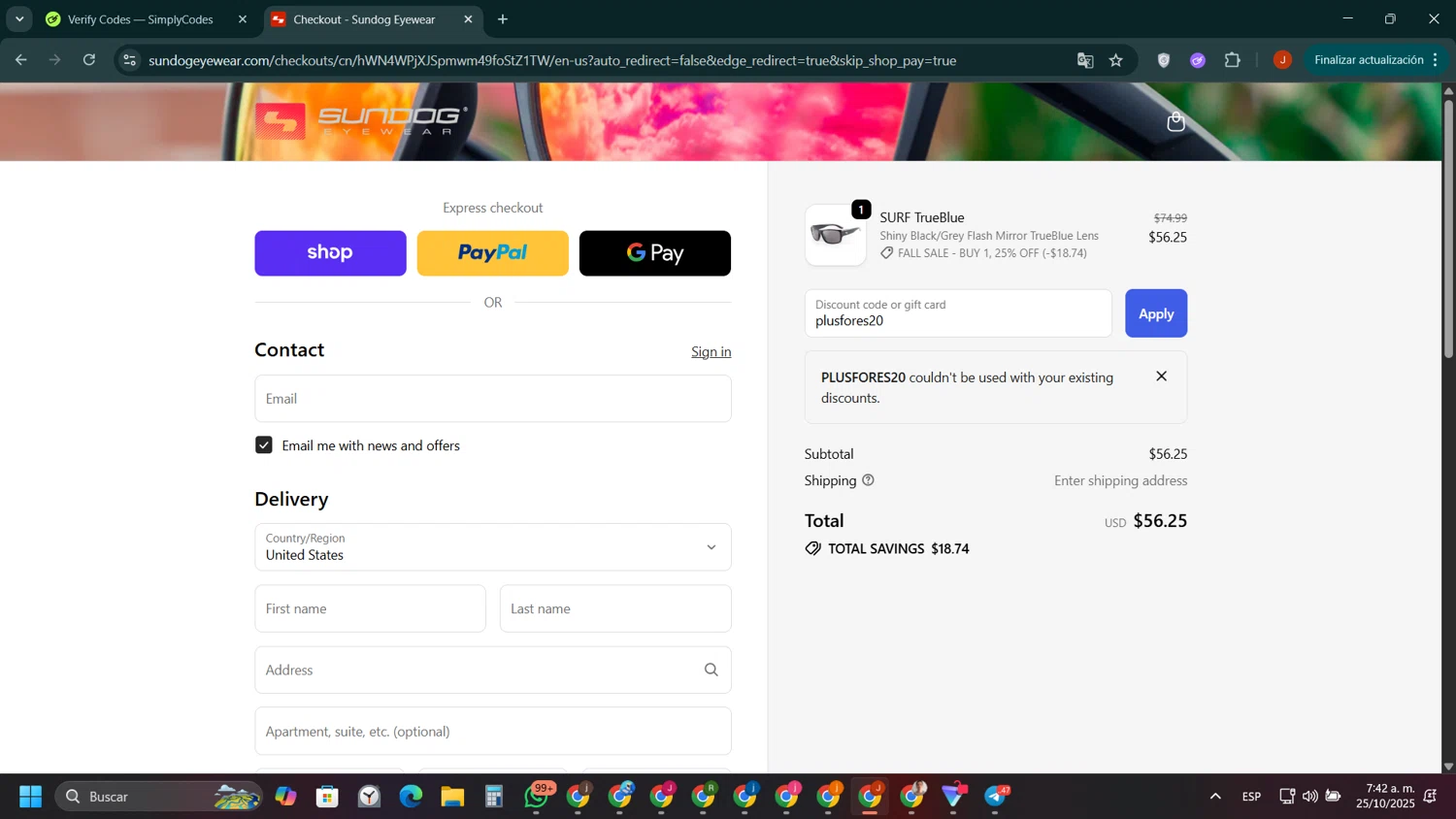Bookmark this page with the star icon

click(1116, 60)
